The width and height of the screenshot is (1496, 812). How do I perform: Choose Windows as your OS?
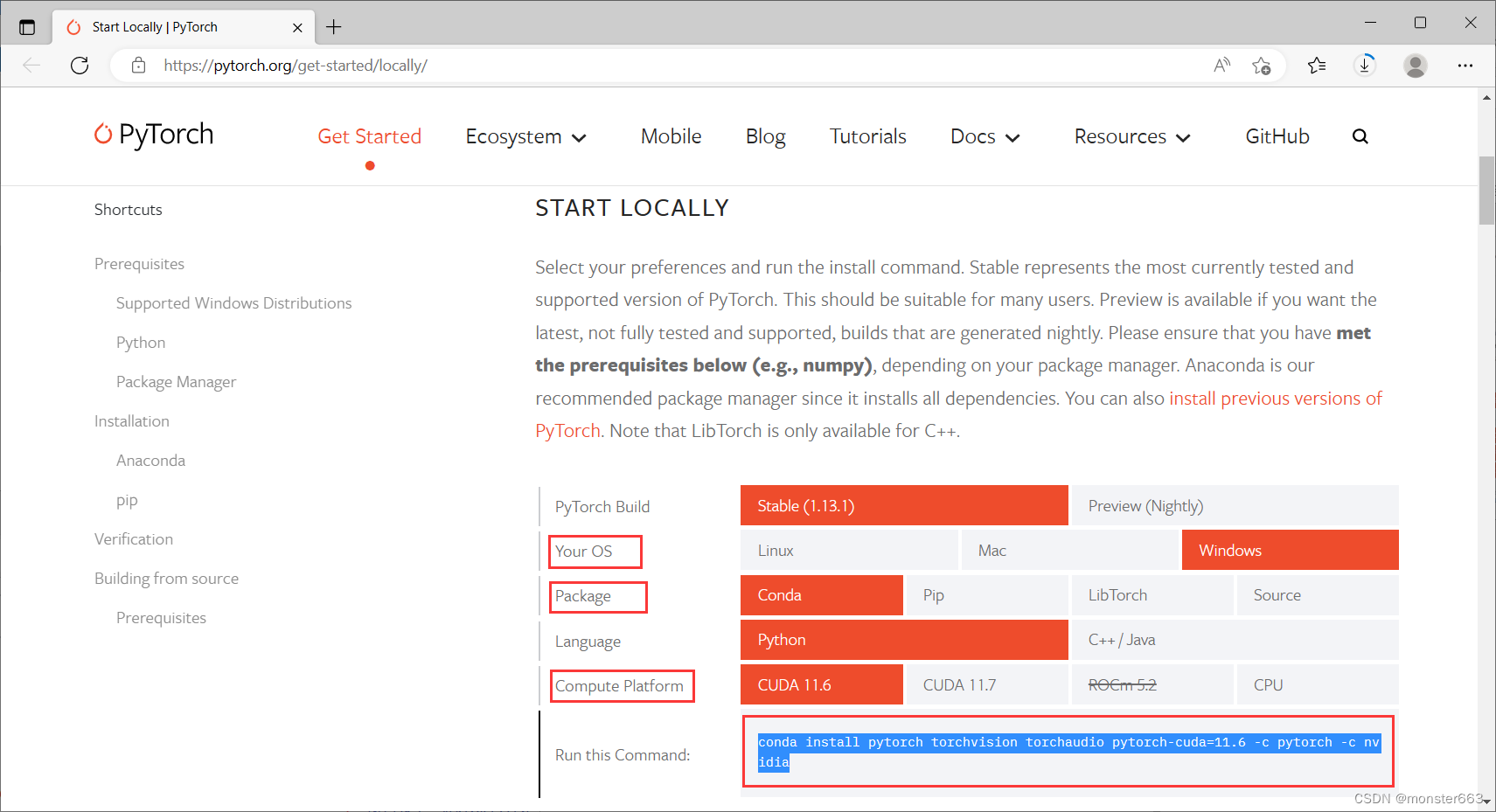1290,550
